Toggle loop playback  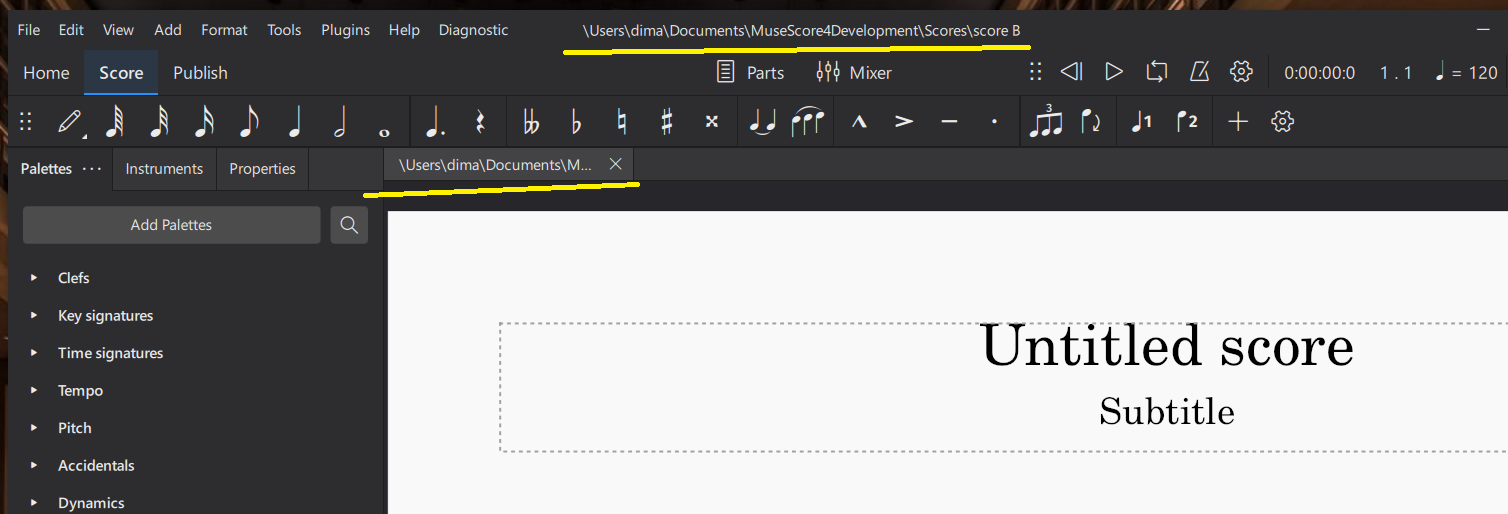pyautogui.click(x=1156, y=72)
